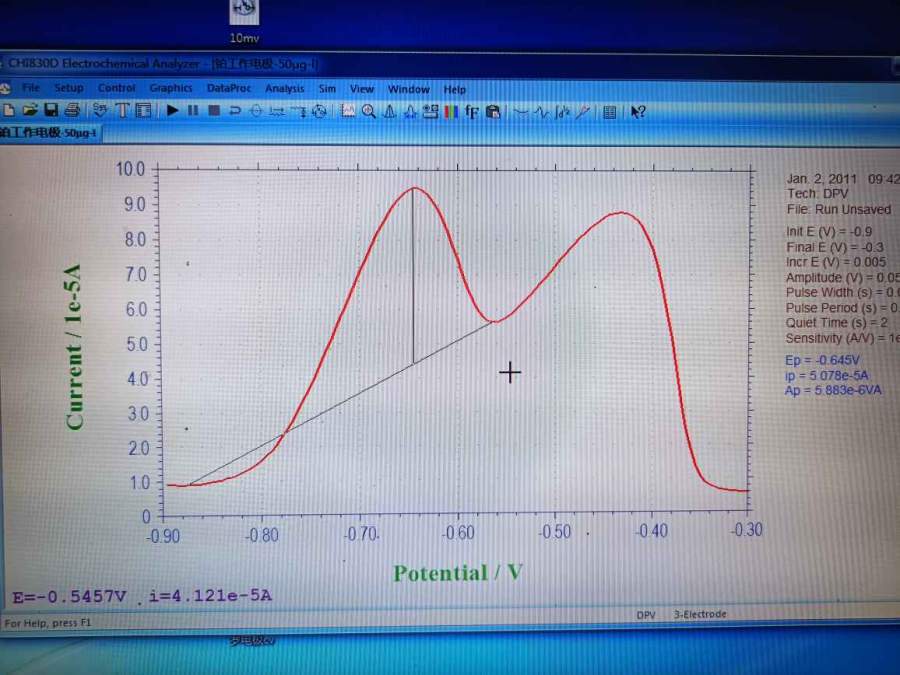Click the Quiet Time (s) = 2 parameter
The height and width of the screenshot is (675, 900).
point(837,323)
